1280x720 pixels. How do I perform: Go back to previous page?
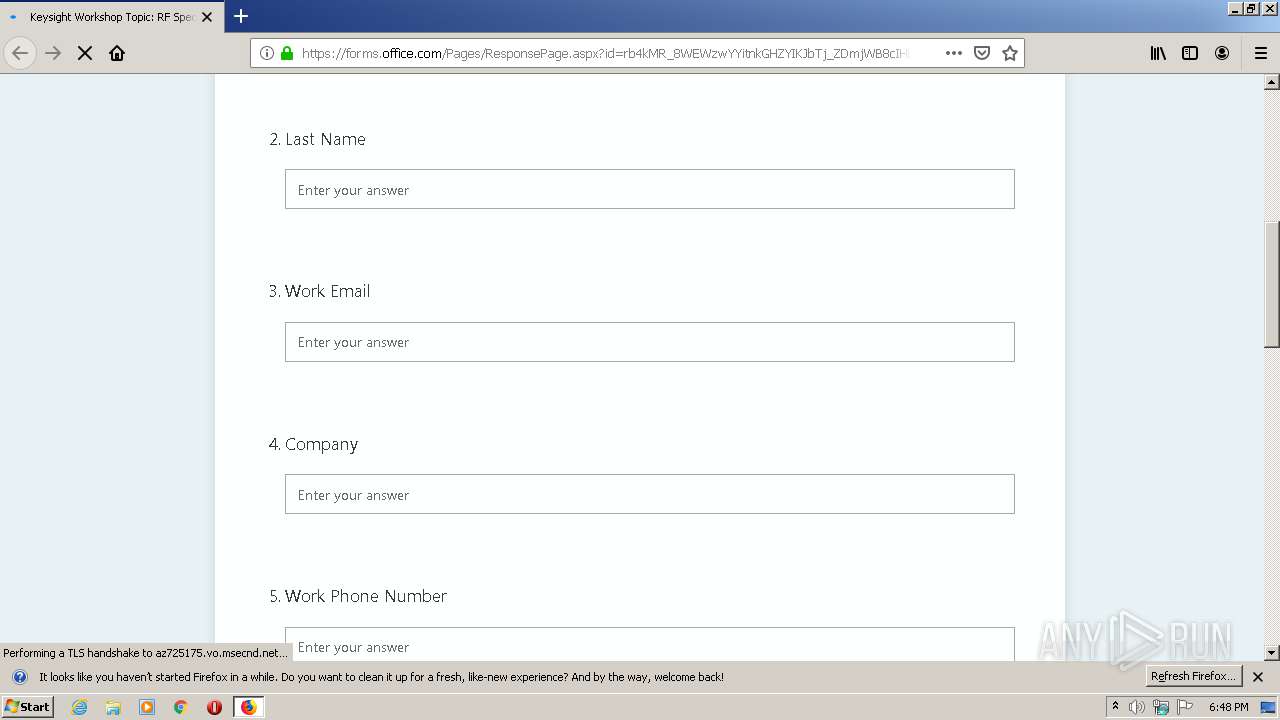(x=20, y=53)
